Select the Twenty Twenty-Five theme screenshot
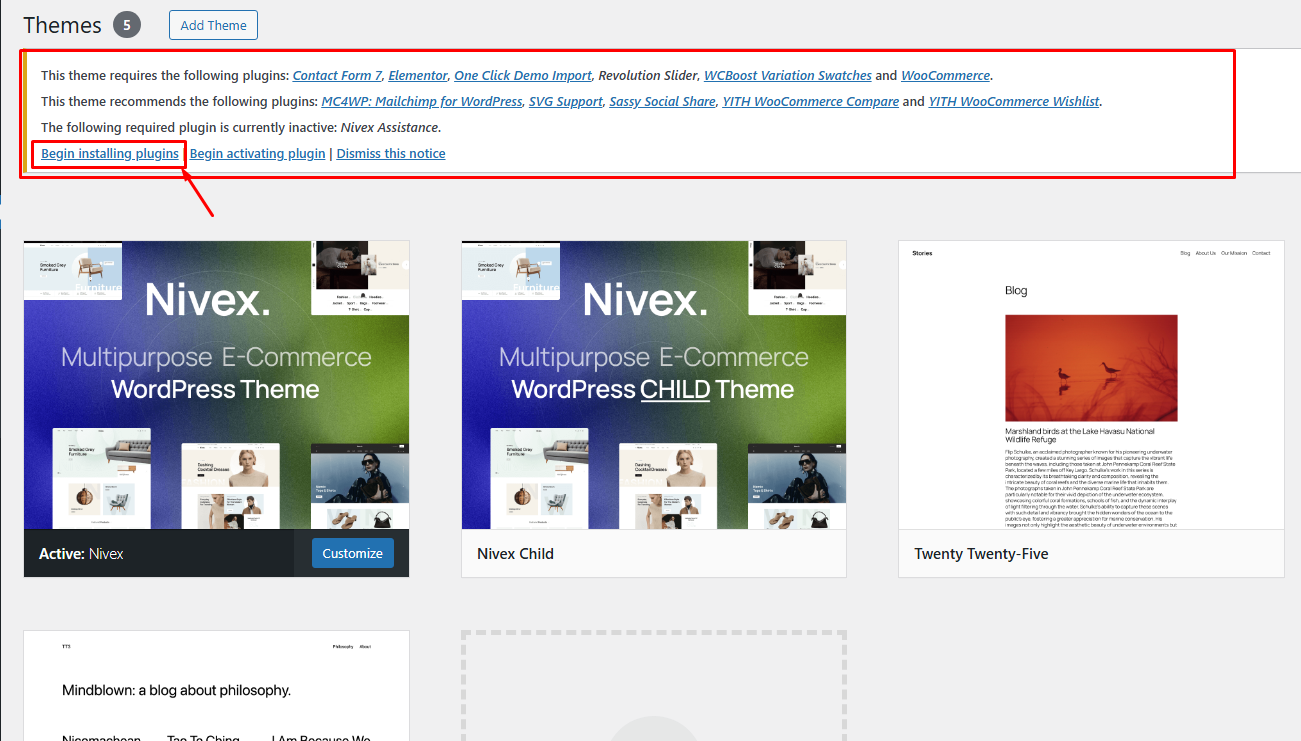This screenshot has width=1301, height=741. (x=1091, y=385)
